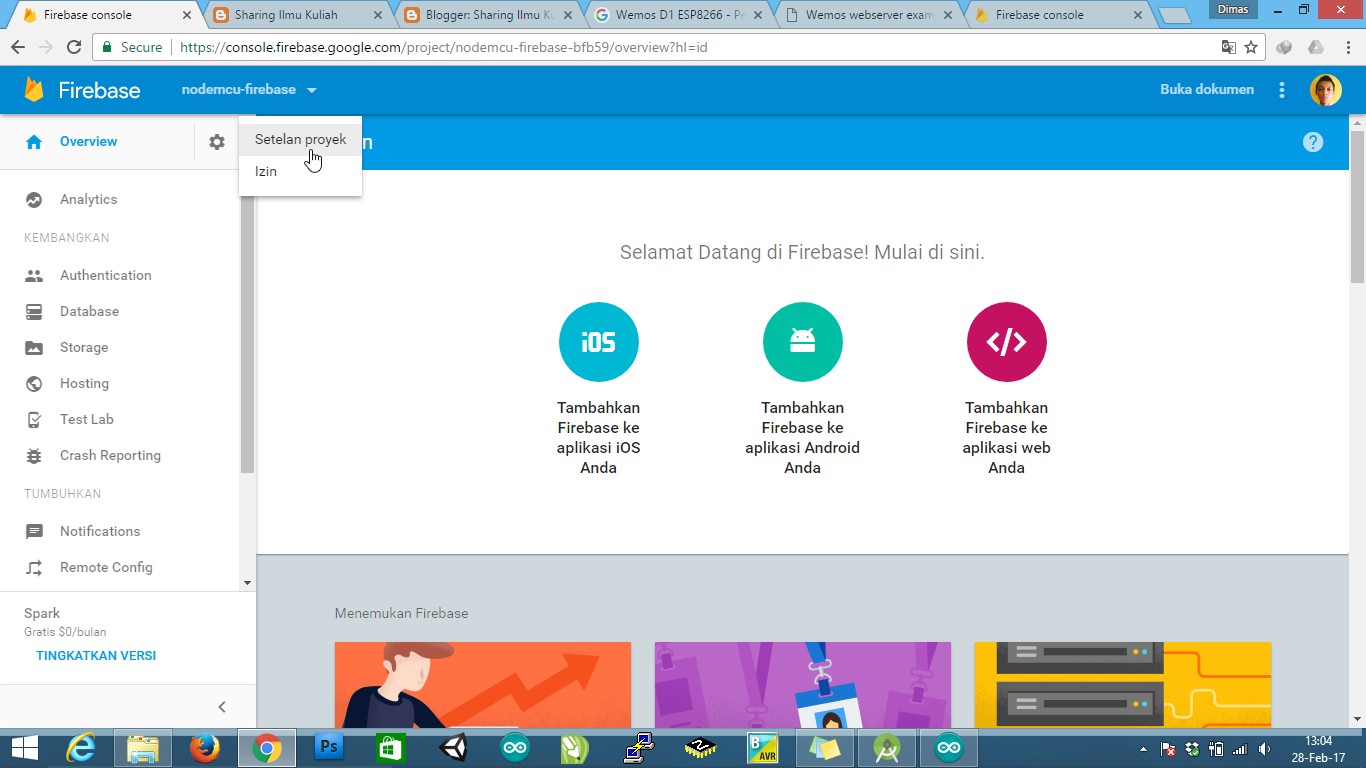Click the Test Lab checklist icon
The image size is (1366, 768).
[x=34, y=420]
